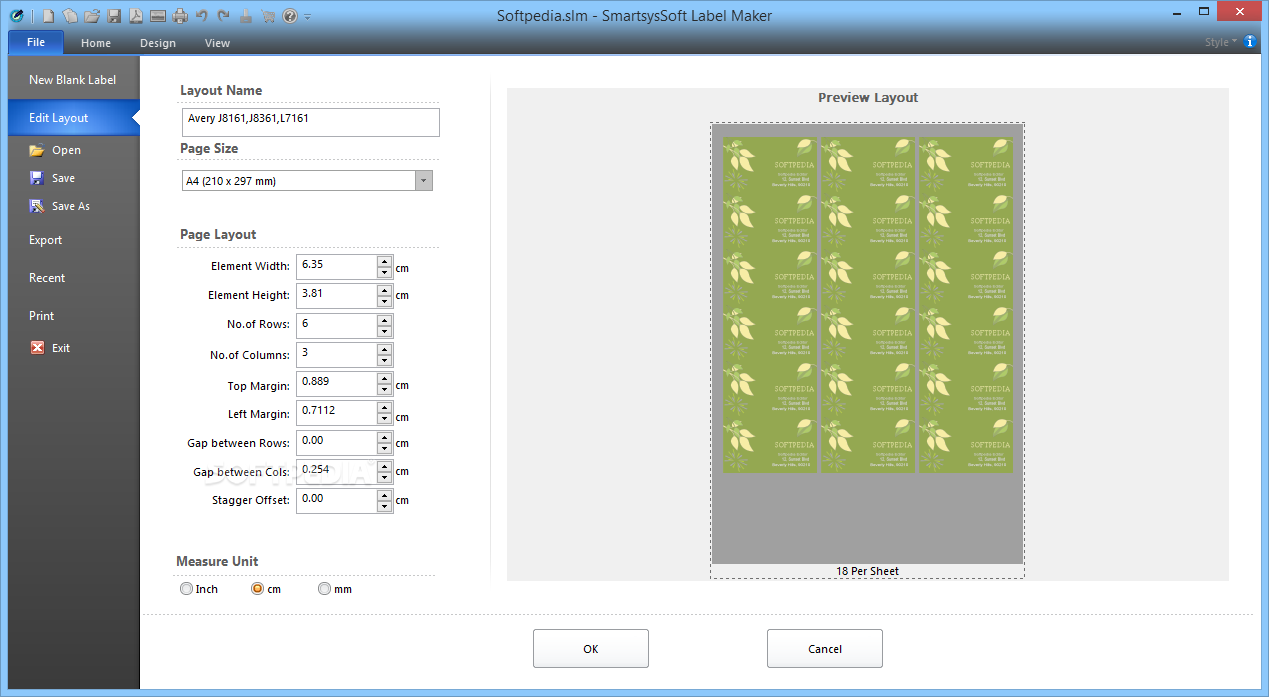
Task: Increase Element Width value
Action: (x=384, y=262)
